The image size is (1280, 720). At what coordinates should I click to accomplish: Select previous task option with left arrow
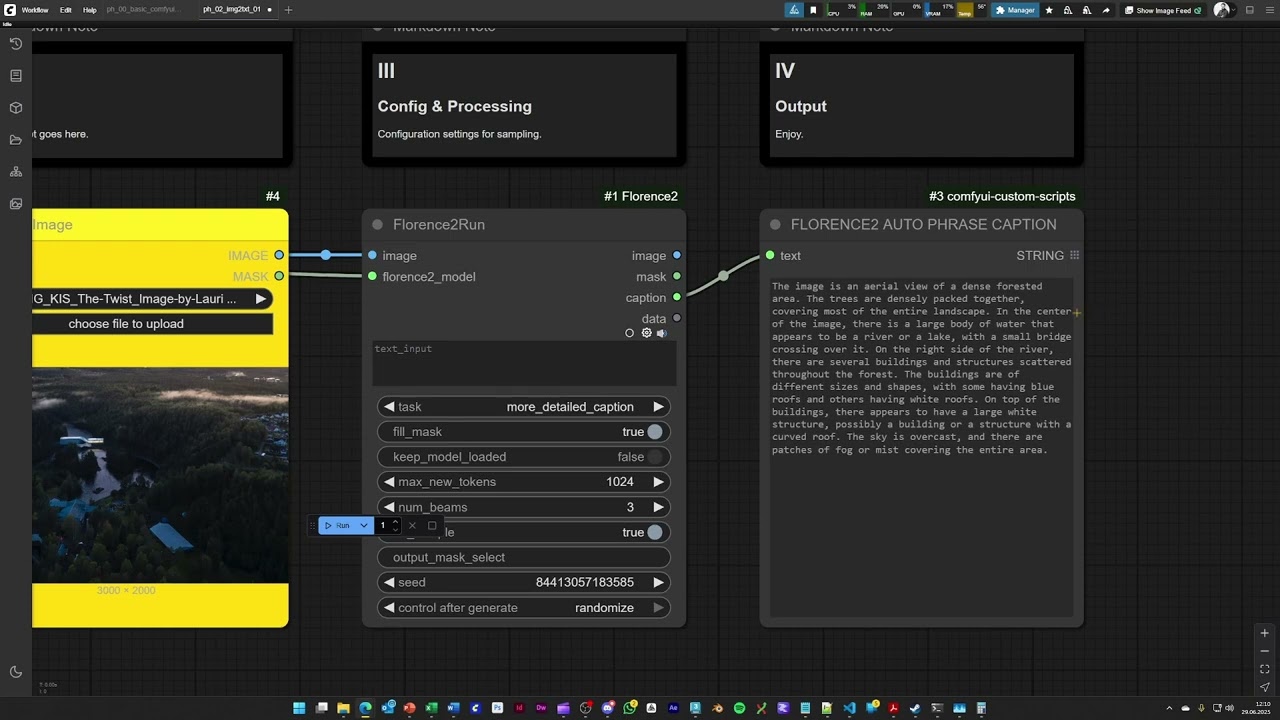[389, 407]
